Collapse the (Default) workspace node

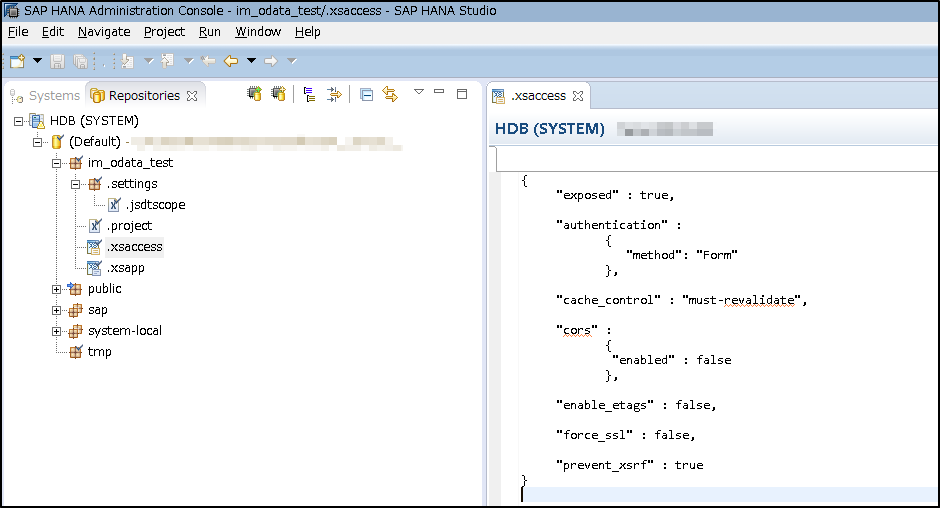tap(37, 142)
